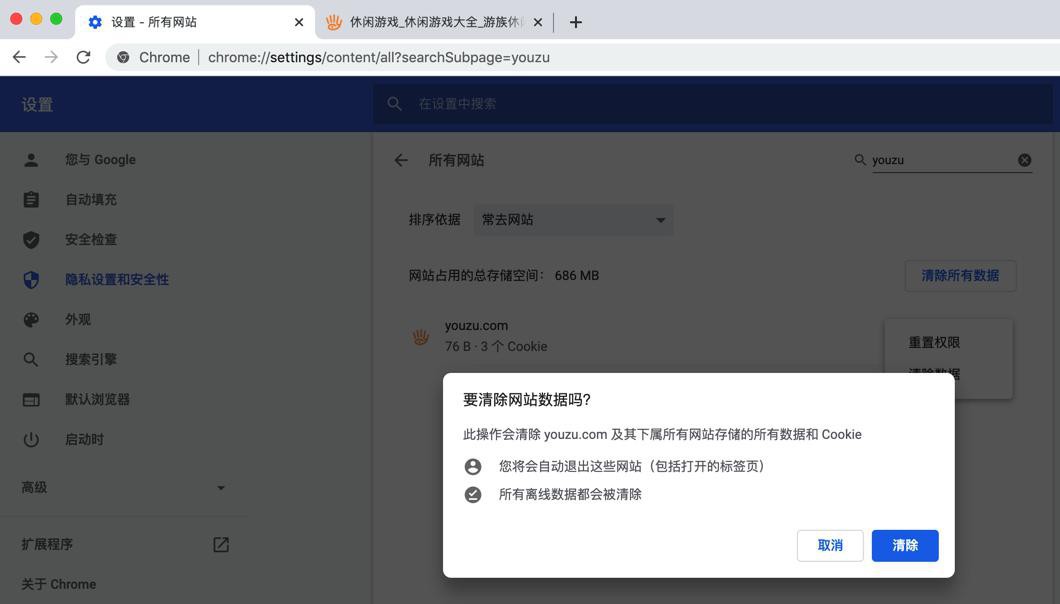The image size is (1060, 604).
Task: Switch to the 休闲游戏 browser tab
Action: coord(436,22)
